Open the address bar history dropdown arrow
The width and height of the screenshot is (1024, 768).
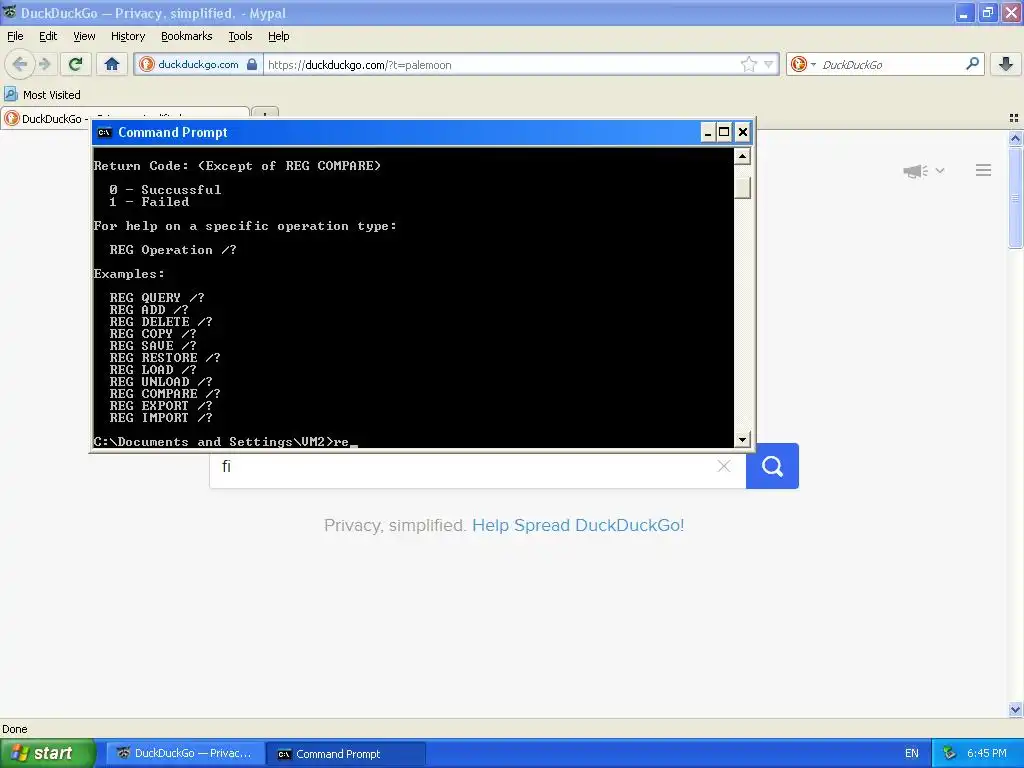coord(769,64)
